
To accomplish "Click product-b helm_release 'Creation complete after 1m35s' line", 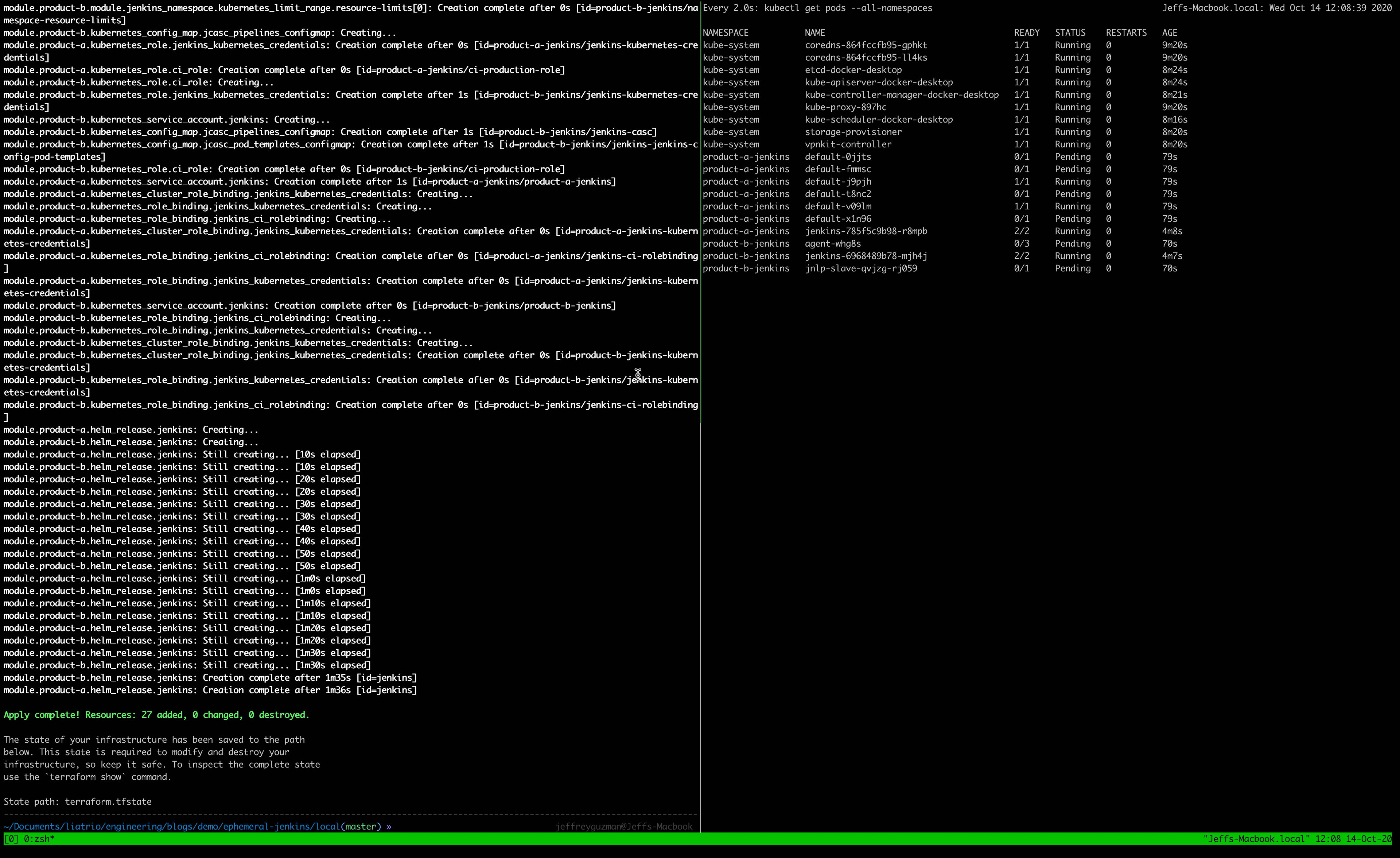I will [210, 678].
